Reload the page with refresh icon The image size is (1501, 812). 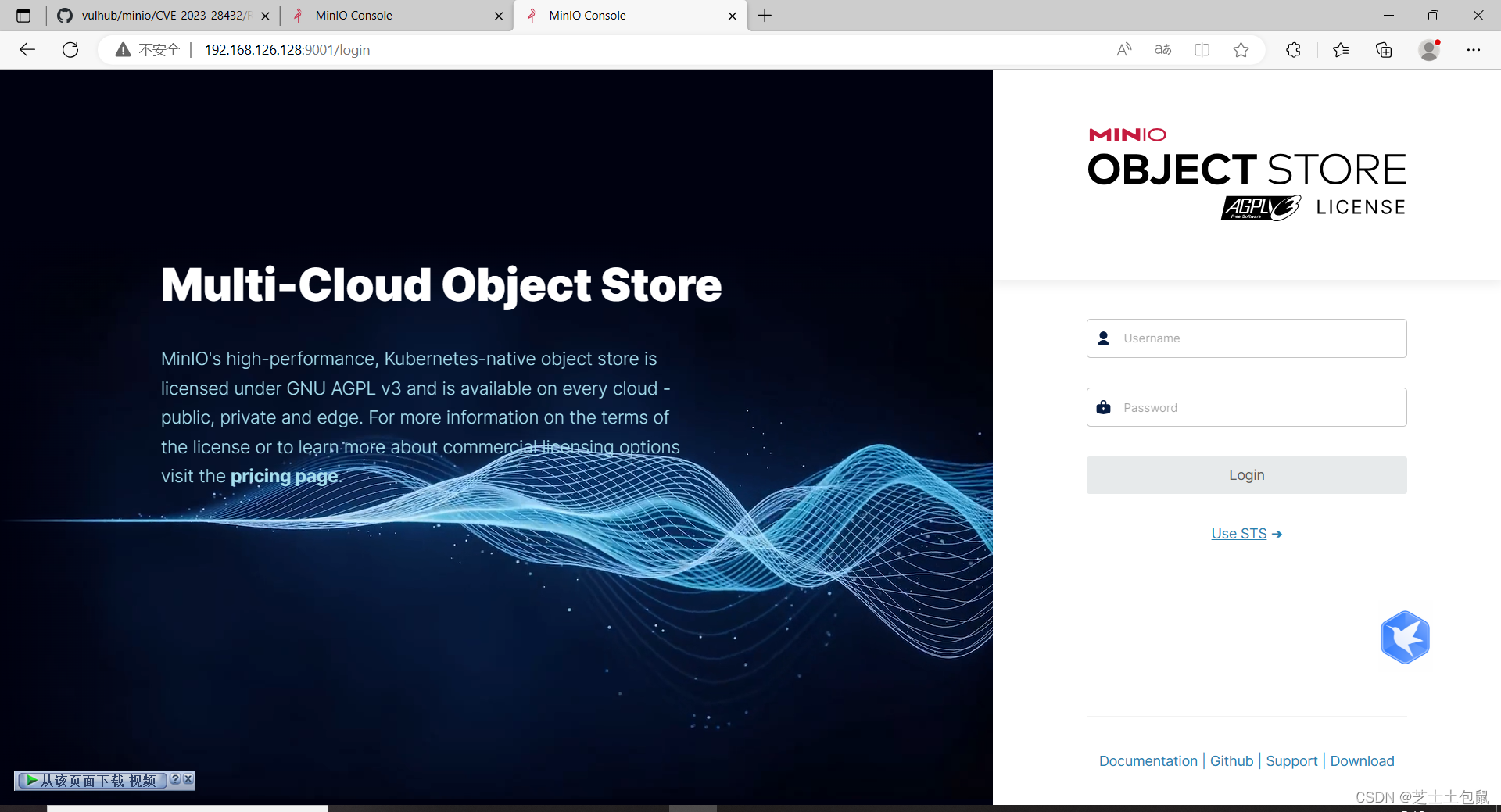pyautogui.click(x=70, y=50)
